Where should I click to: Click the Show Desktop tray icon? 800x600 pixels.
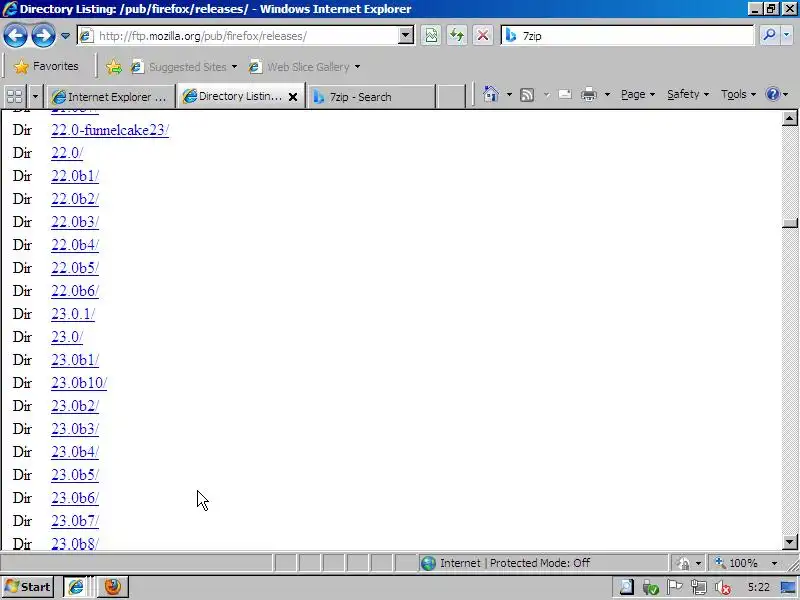(x=788, y=587)
